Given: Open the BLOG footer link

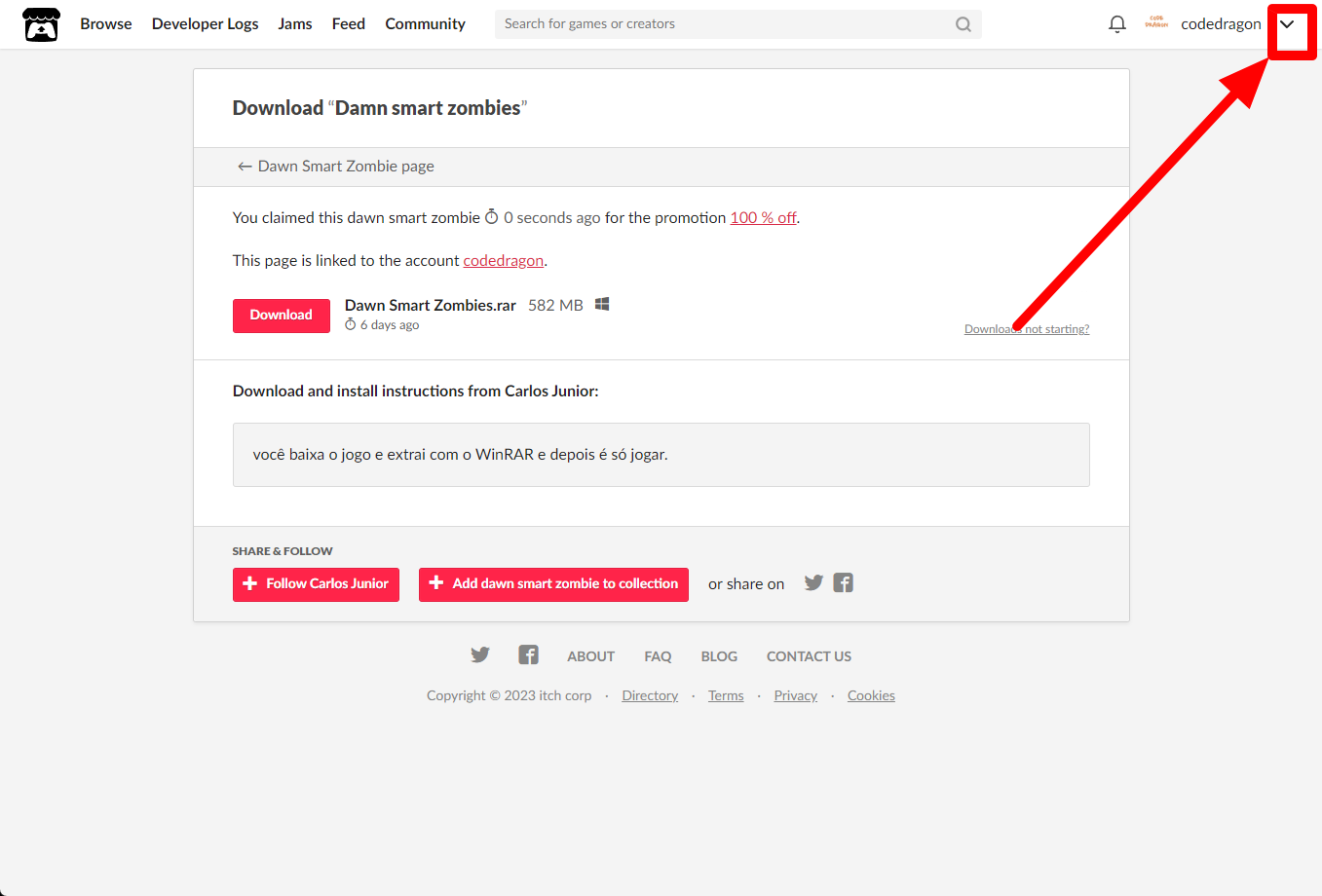Looking at the screenshot, I should pyautogui.click(x=719, y=656).
